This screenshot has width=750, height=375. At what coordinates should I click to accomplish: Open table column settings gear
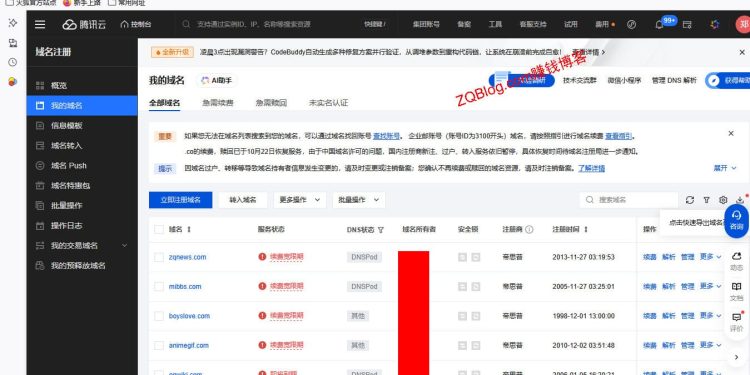pyautogui.click(x=723, y=200)
